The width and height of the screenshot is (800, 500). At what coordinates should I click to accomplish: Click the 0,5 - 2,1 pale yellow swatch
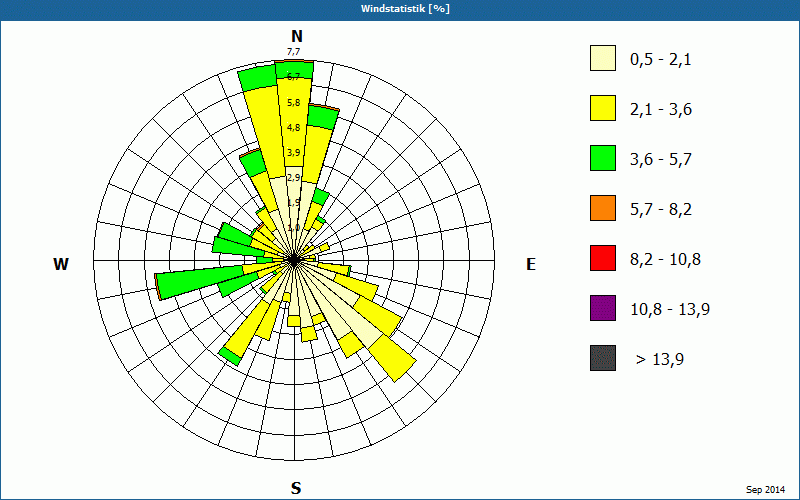pos(603,58)
